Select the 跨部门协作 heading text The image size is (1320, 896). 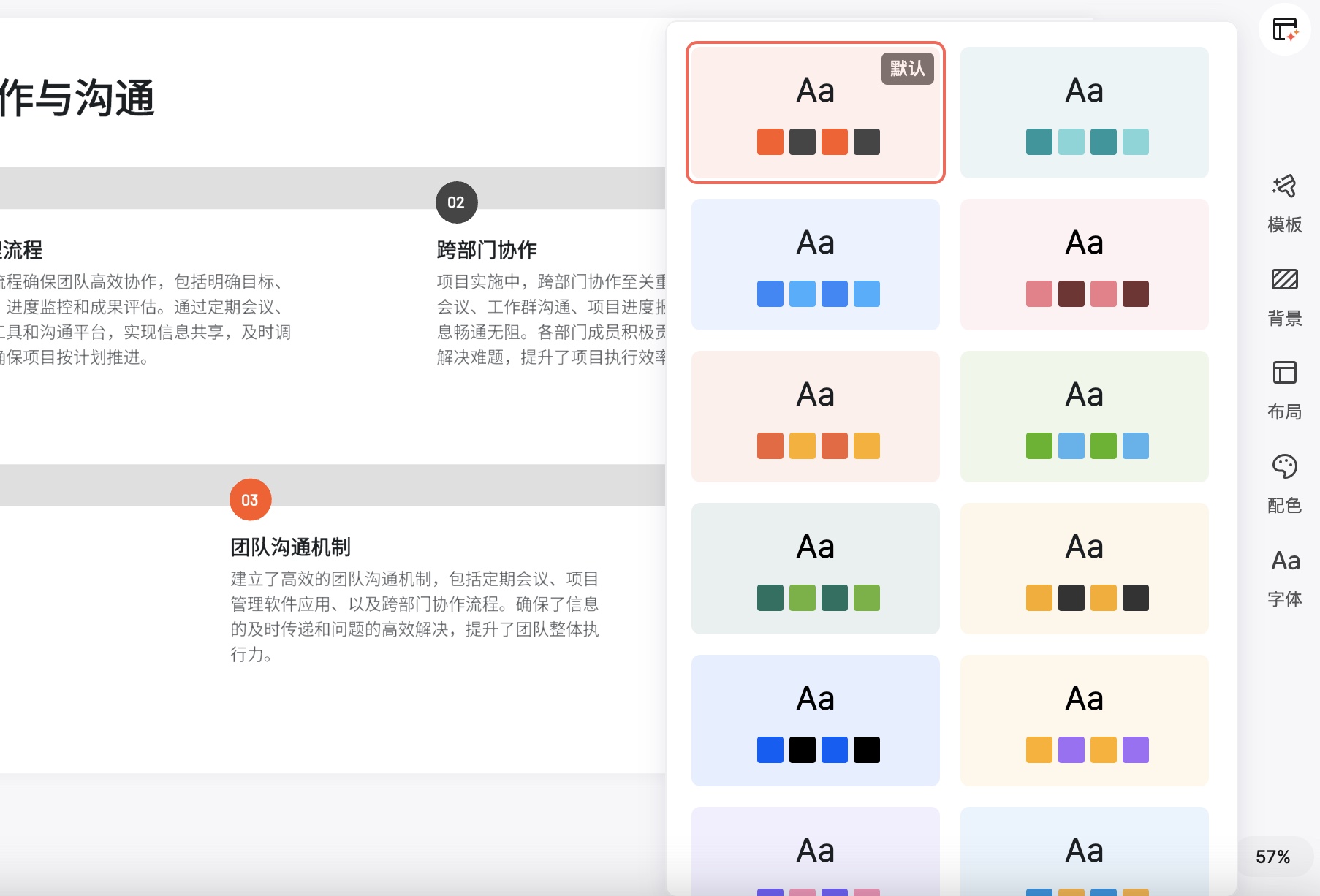(487, 250)
